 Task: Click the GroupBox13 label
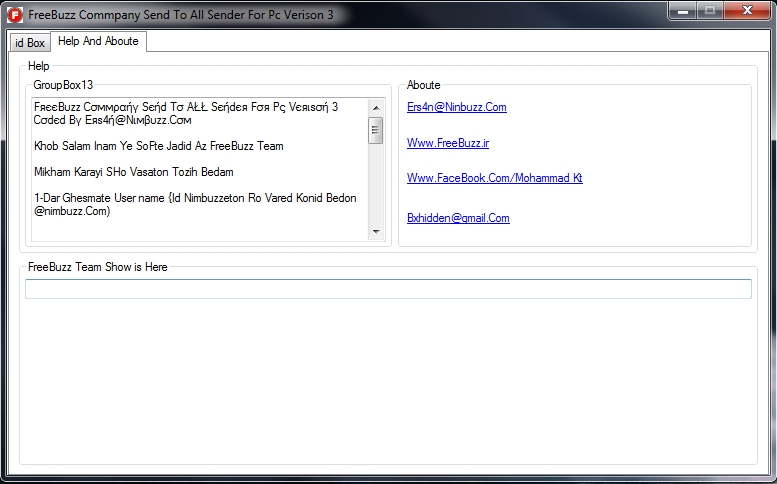pyautogui.click(x=63, y=85)
